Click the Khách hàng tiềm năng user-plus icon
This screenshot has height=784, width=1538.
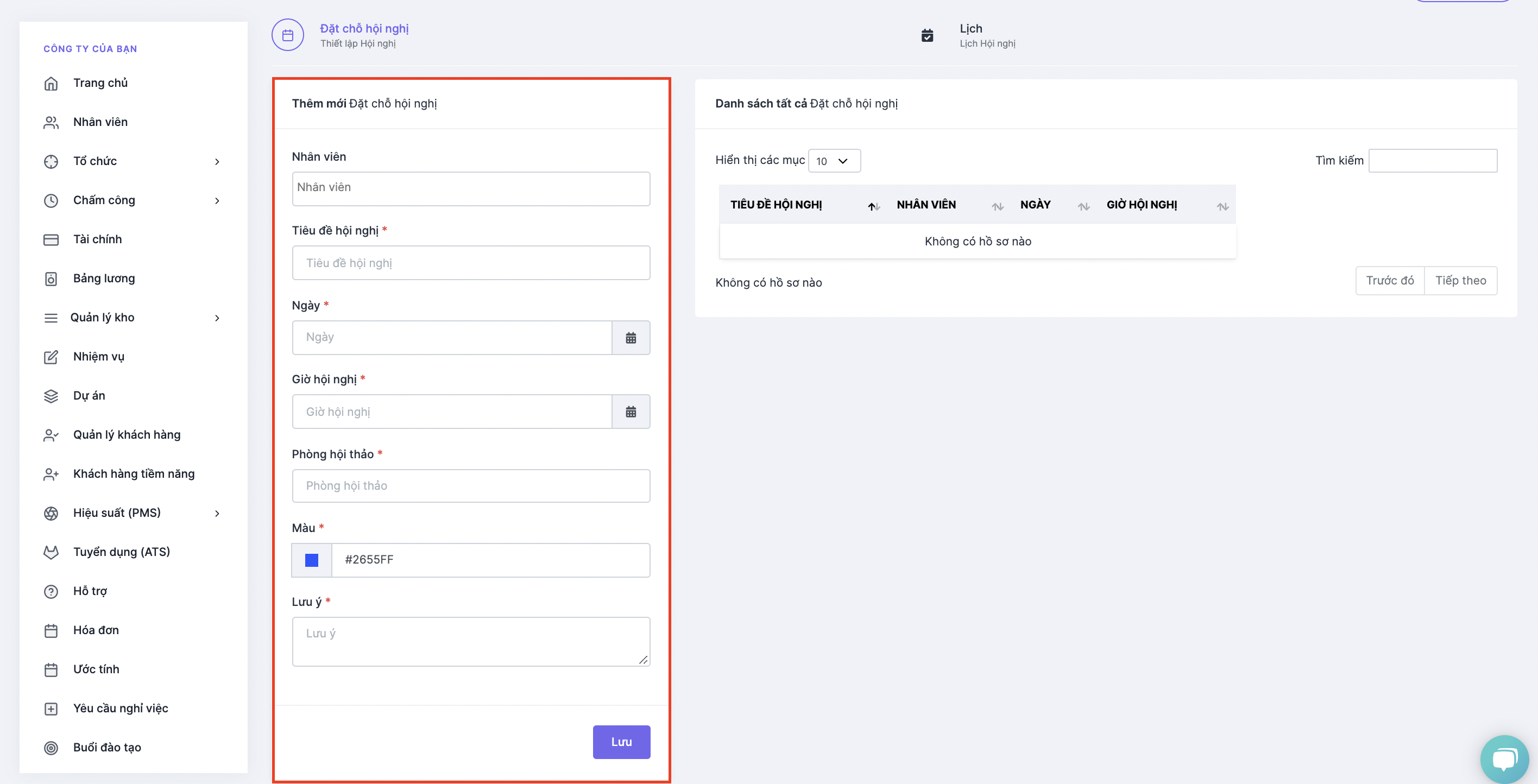(51, 474)
